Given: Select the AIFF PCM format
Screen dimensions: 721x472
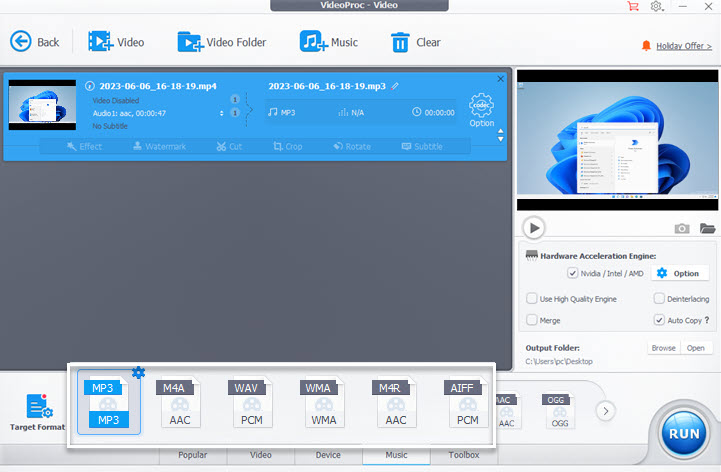Looking at the screenshot, I should point(468,403).
